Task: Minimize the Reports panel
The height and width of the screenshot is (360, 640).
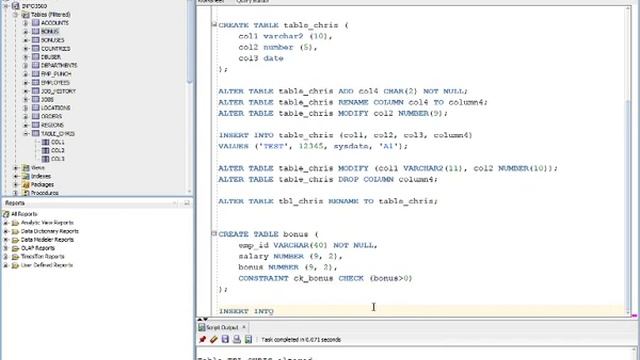Action: pyautogui.click(x=176, y=203)
